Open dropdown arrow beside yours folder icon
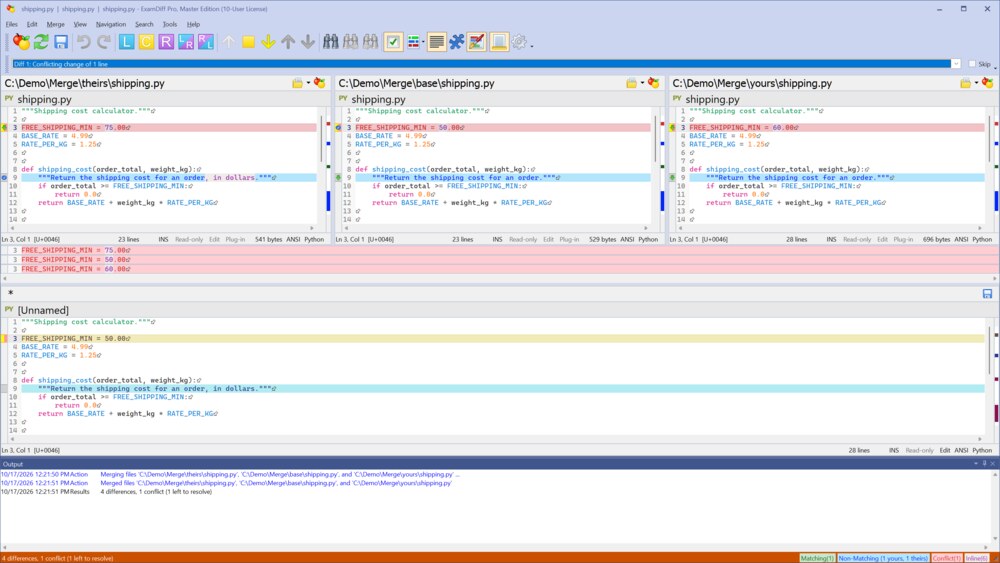Viewport: 1000px width, 563px height. pyautogui.click(x=976, y=83)
